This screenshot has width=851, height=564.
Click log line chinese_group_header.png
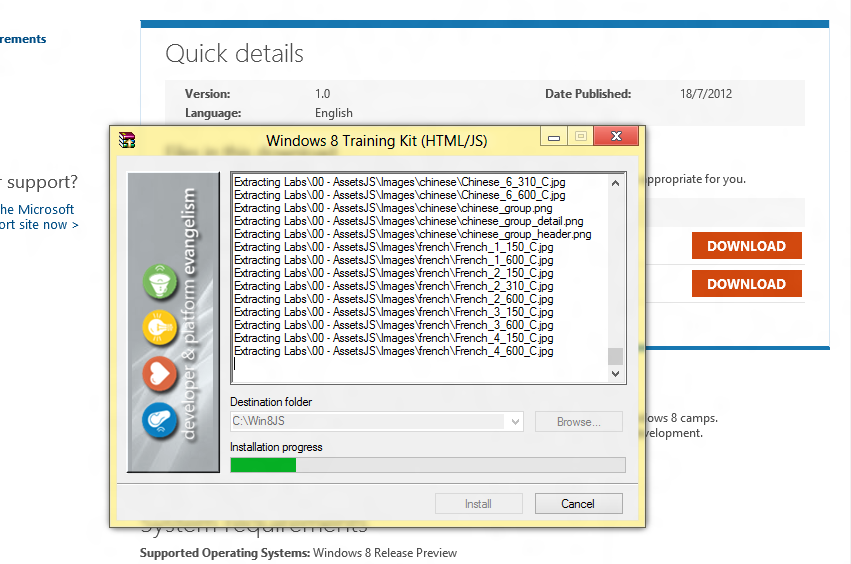(412, 234)
